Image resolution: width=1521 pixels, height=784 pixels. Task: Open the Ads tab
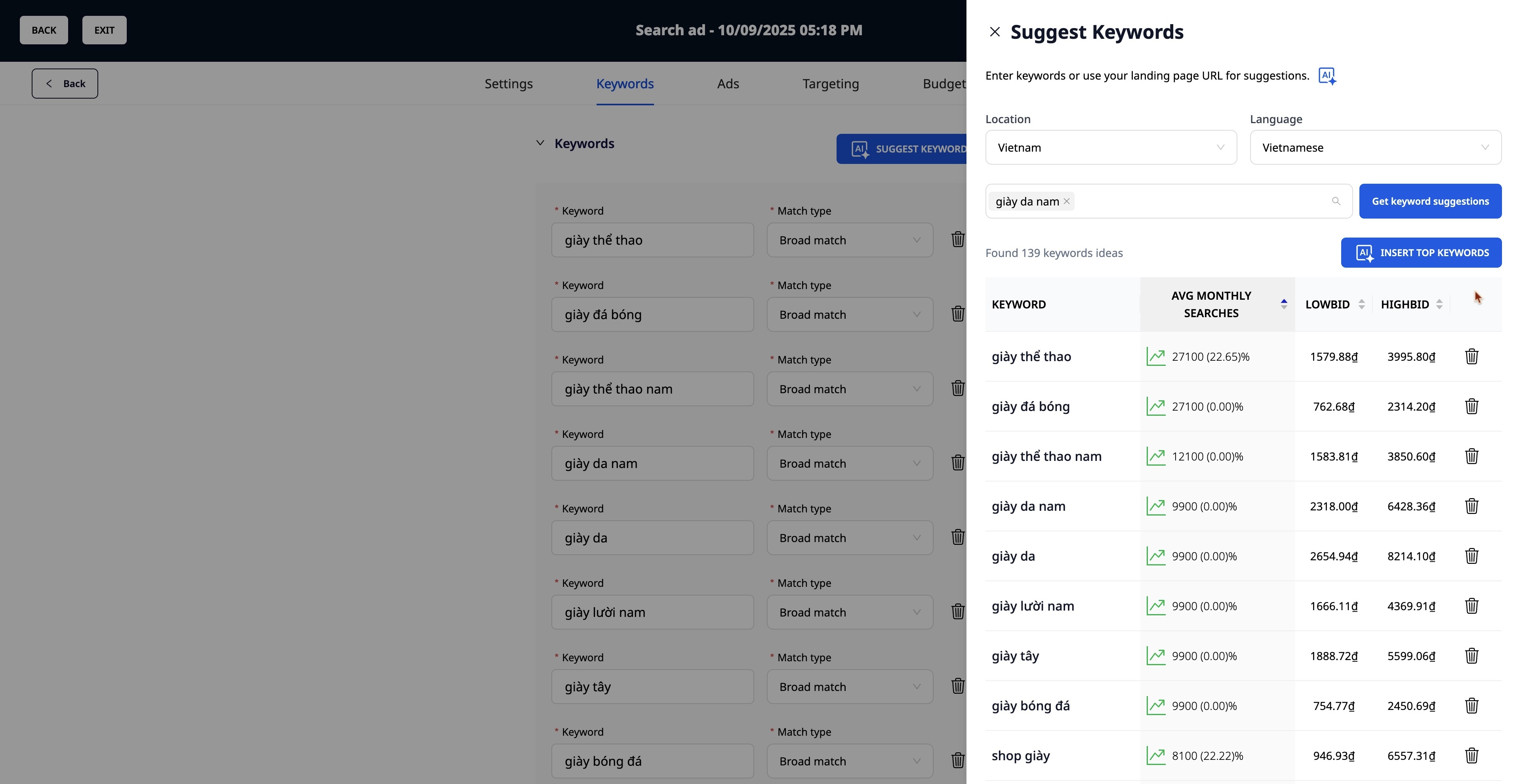click(x=728, y=84)
